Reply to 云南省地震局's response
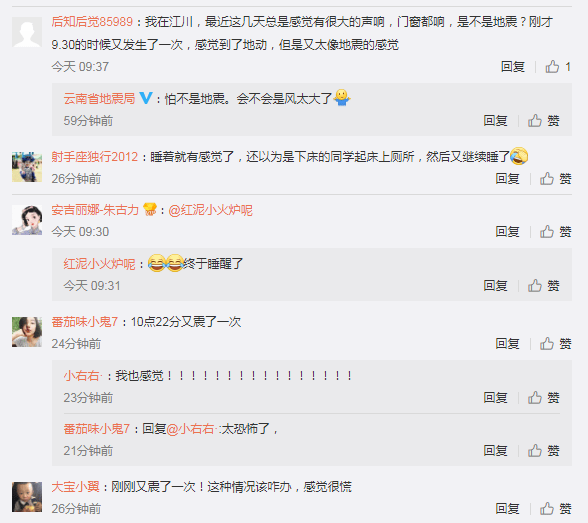 coord(495,121)
